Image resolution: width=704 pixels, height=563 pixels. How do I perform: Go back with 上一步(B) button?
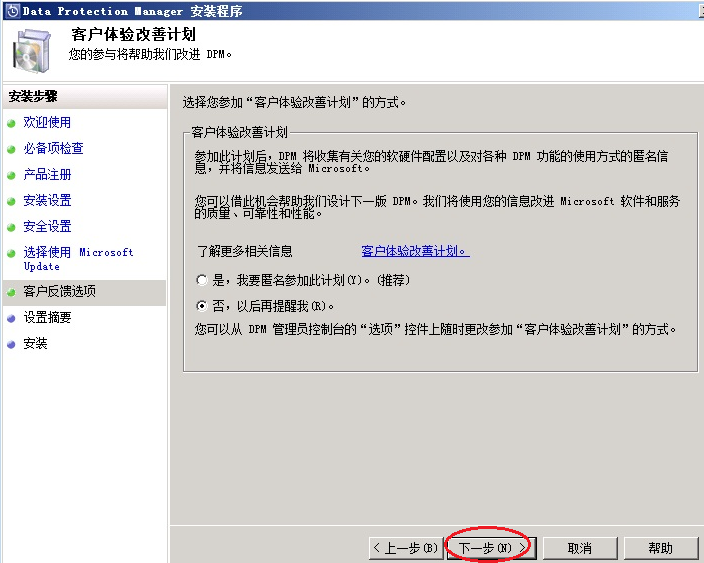point(406,548)
